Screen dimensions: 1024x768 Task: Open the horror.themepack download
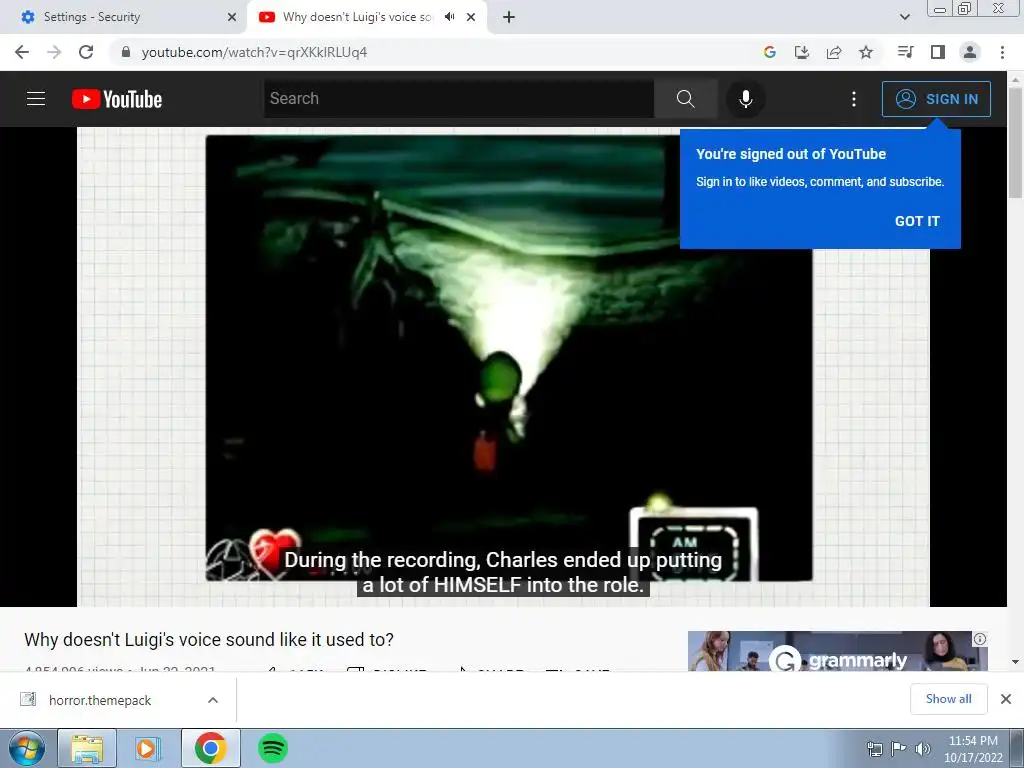point(99,700)
